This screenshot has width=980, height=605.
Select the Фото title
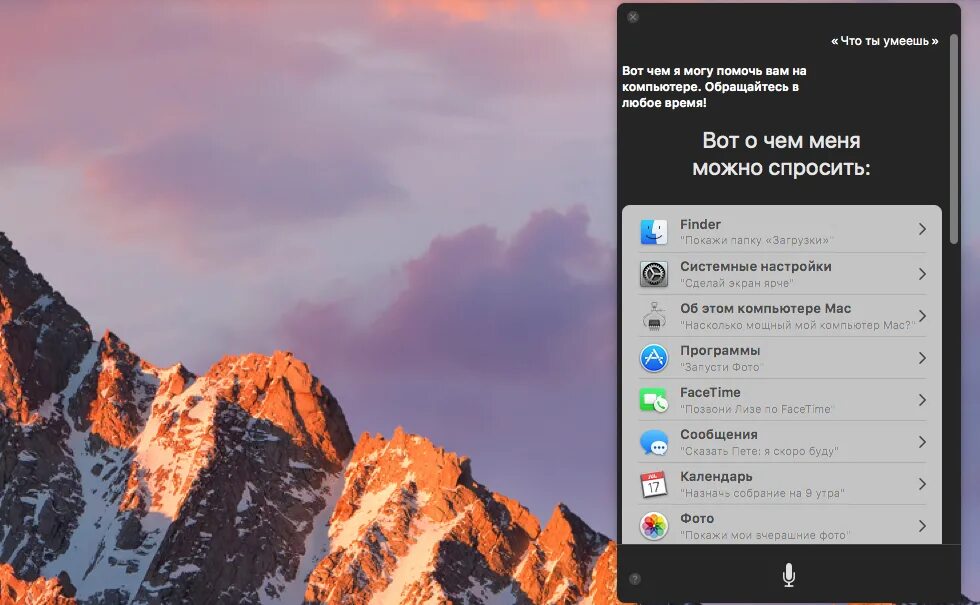click(697, 518)
